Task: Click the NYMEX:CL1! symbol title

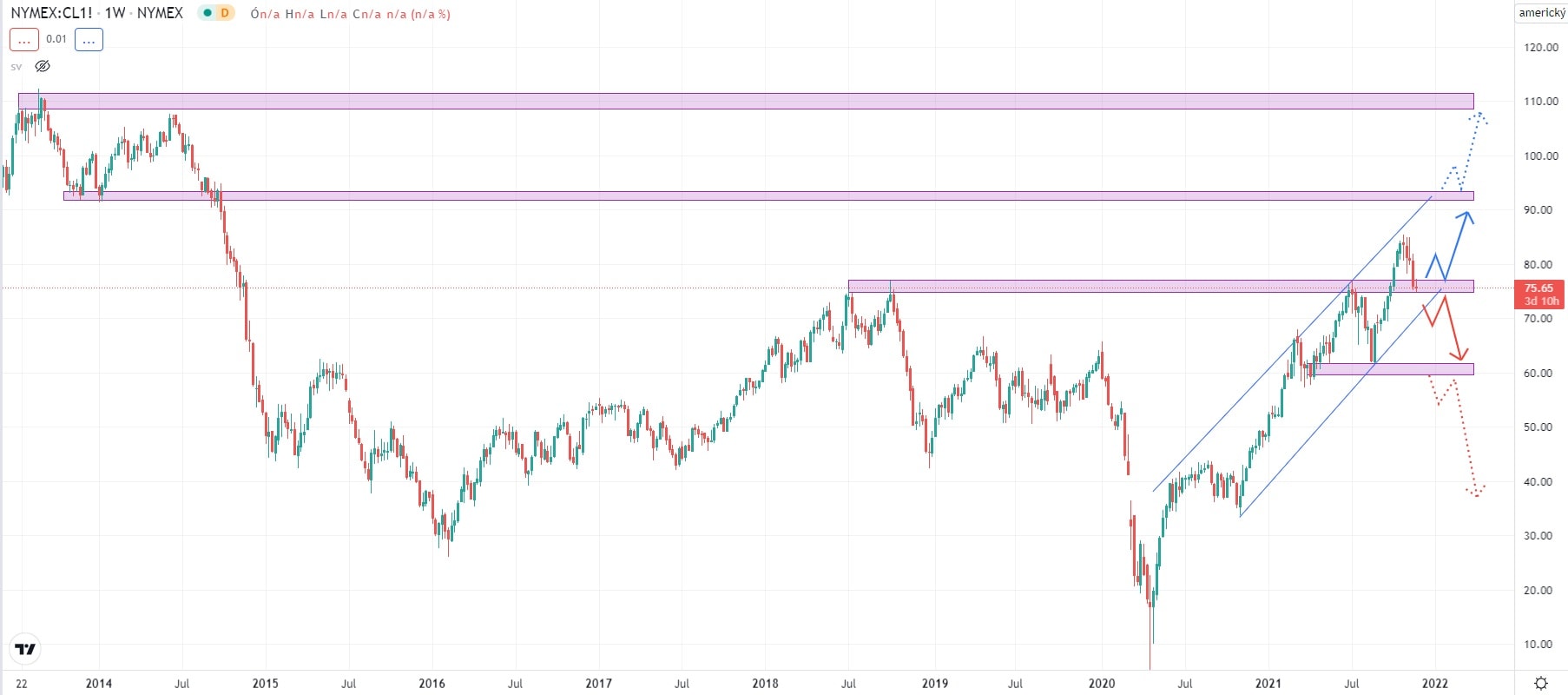Action: pyautogui.click(x=51, y=13)
